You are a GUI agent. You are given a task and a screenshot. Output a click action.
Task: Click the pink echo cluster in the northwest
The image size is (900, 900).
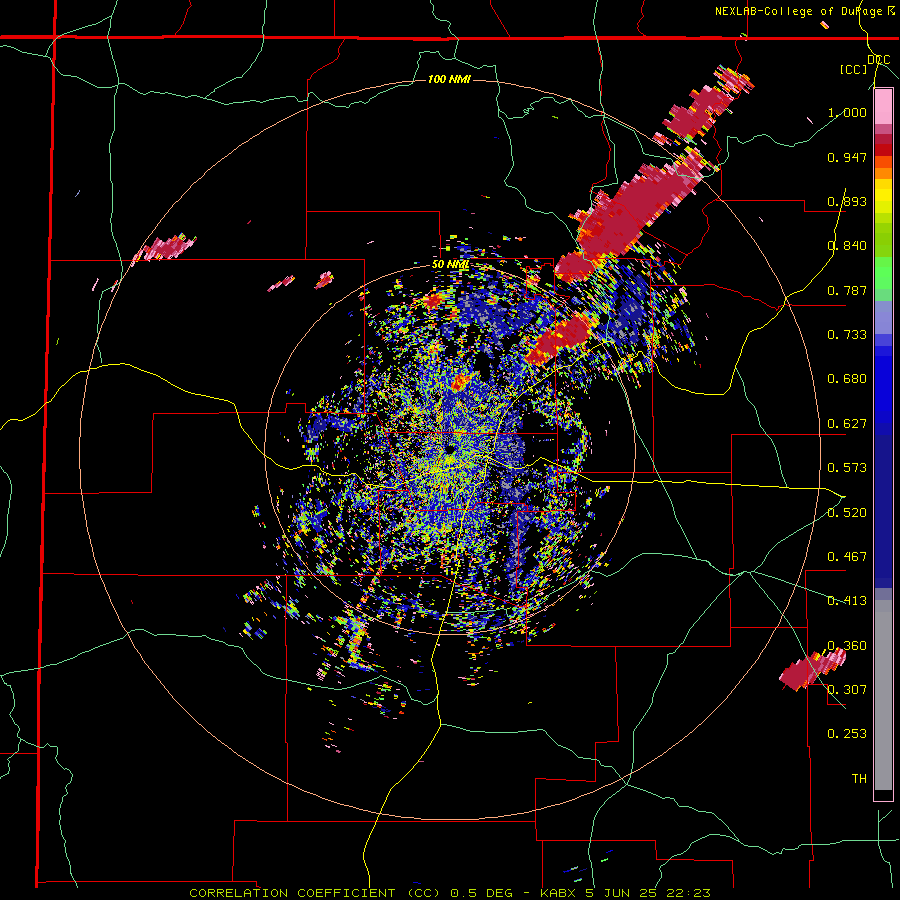[x=165, y=247]
